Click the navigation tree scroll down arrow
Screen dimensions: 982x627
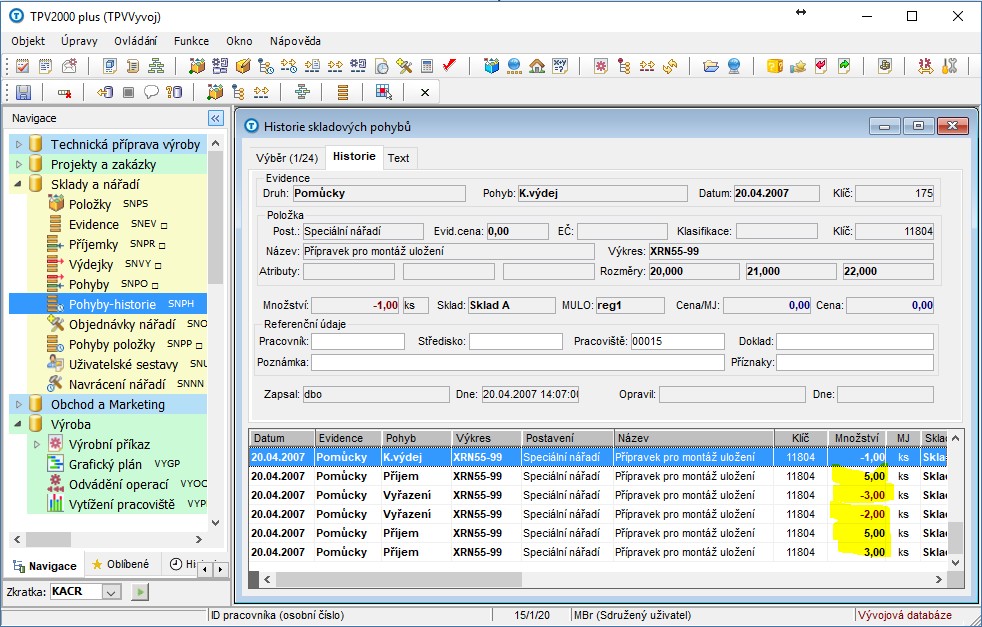[x=215, y=523]
